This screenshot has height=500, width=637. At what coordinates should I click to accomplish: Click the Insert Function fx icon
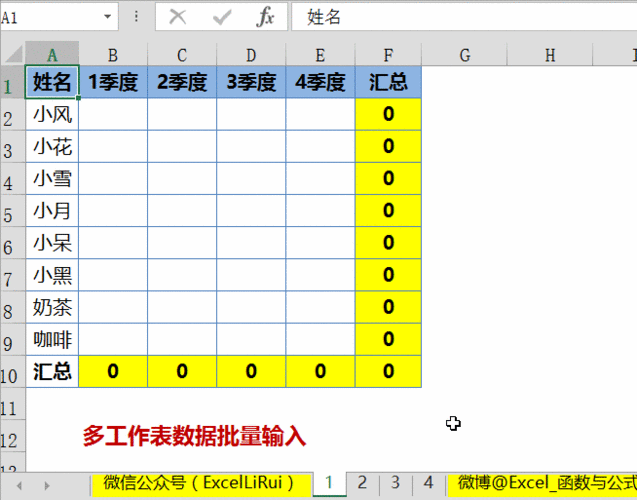[265, 17]
